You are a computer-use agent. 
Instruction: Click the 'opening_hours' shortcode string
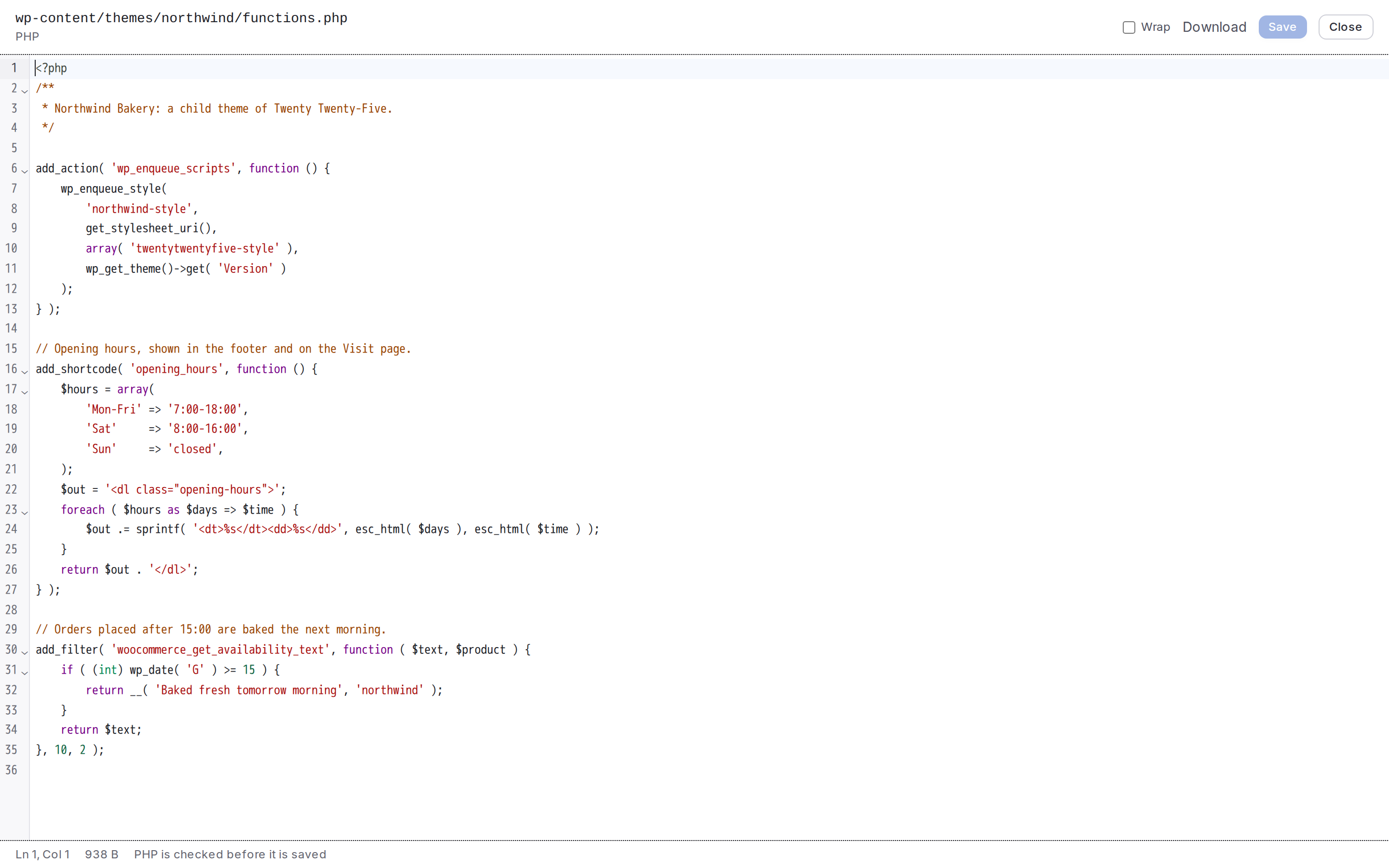tap(176, 368)
